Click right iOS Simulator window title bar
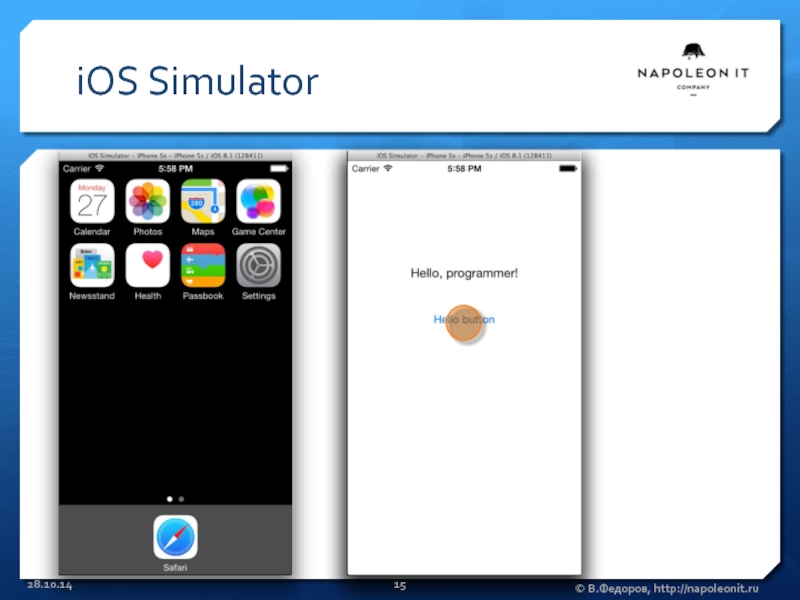800x600 pixels. [x=464, y=156]
